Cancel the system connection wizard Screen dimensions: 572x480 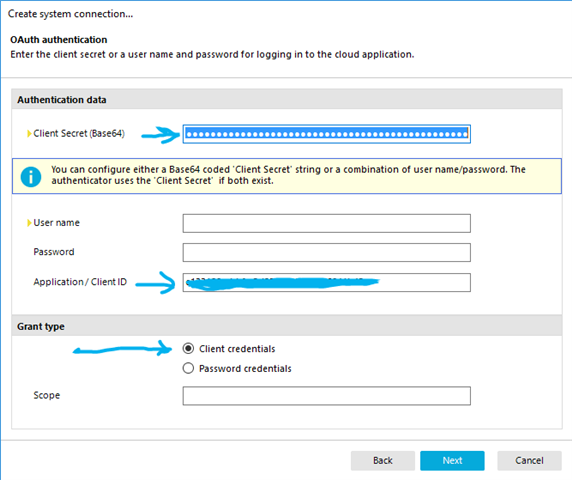click(x=529, y=461)
